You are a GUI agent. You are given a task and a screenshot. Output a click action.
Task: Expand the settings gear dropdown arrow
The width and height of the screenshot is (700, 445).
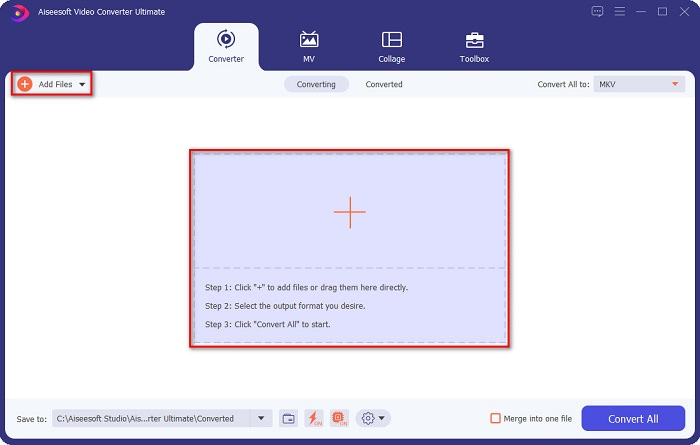click(382, 419)
